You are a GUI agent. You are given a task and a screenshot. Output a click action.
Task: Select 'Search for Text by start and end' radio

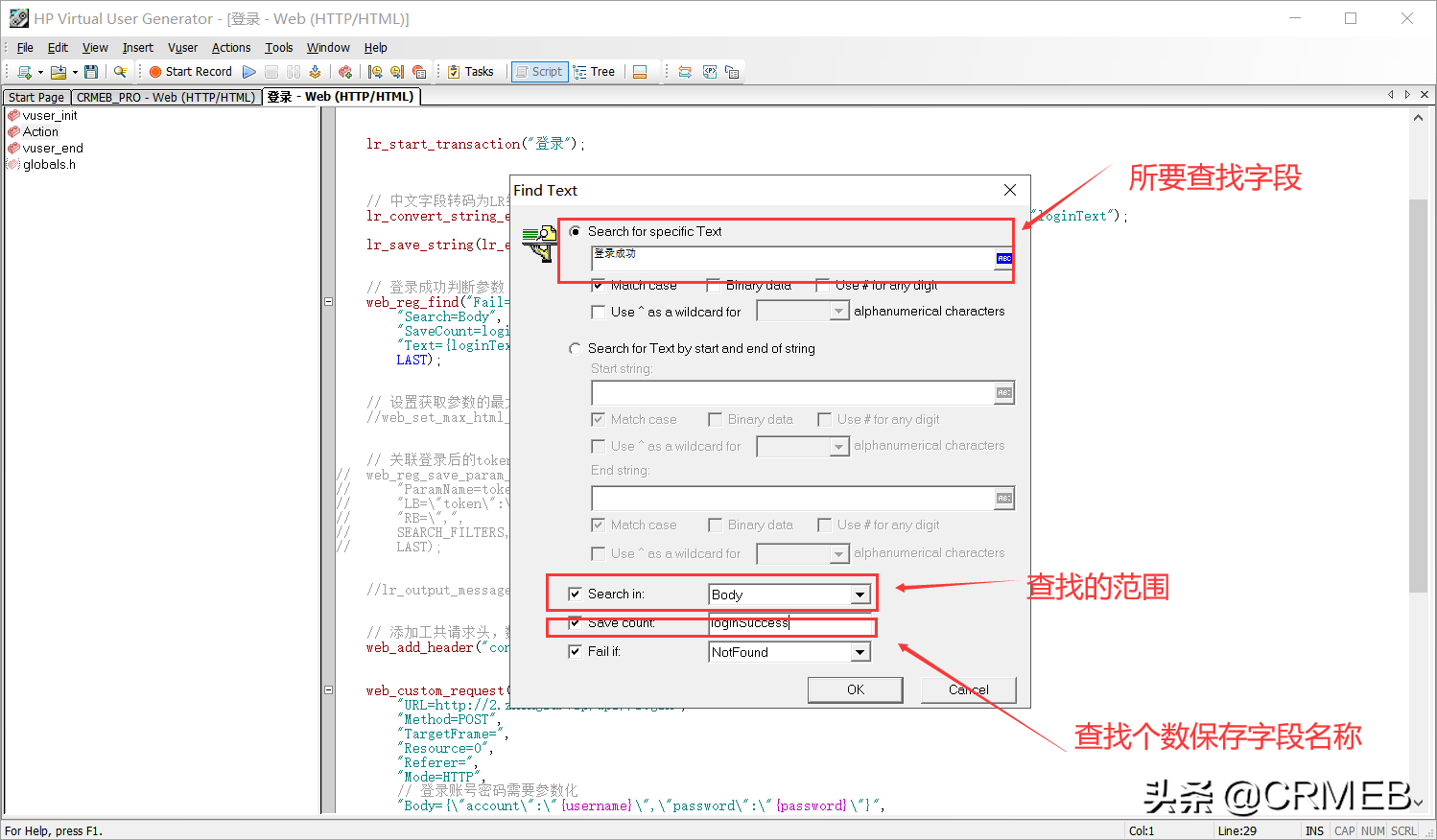[x=576, y=349]
